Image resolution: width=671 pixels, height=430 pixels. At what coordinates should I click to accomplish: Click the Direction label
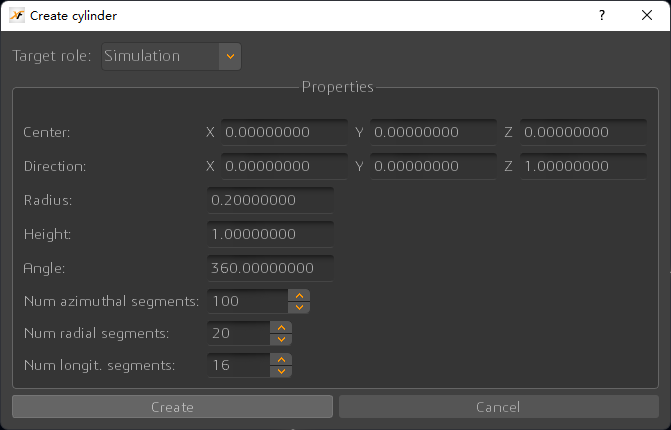point(55,166)
